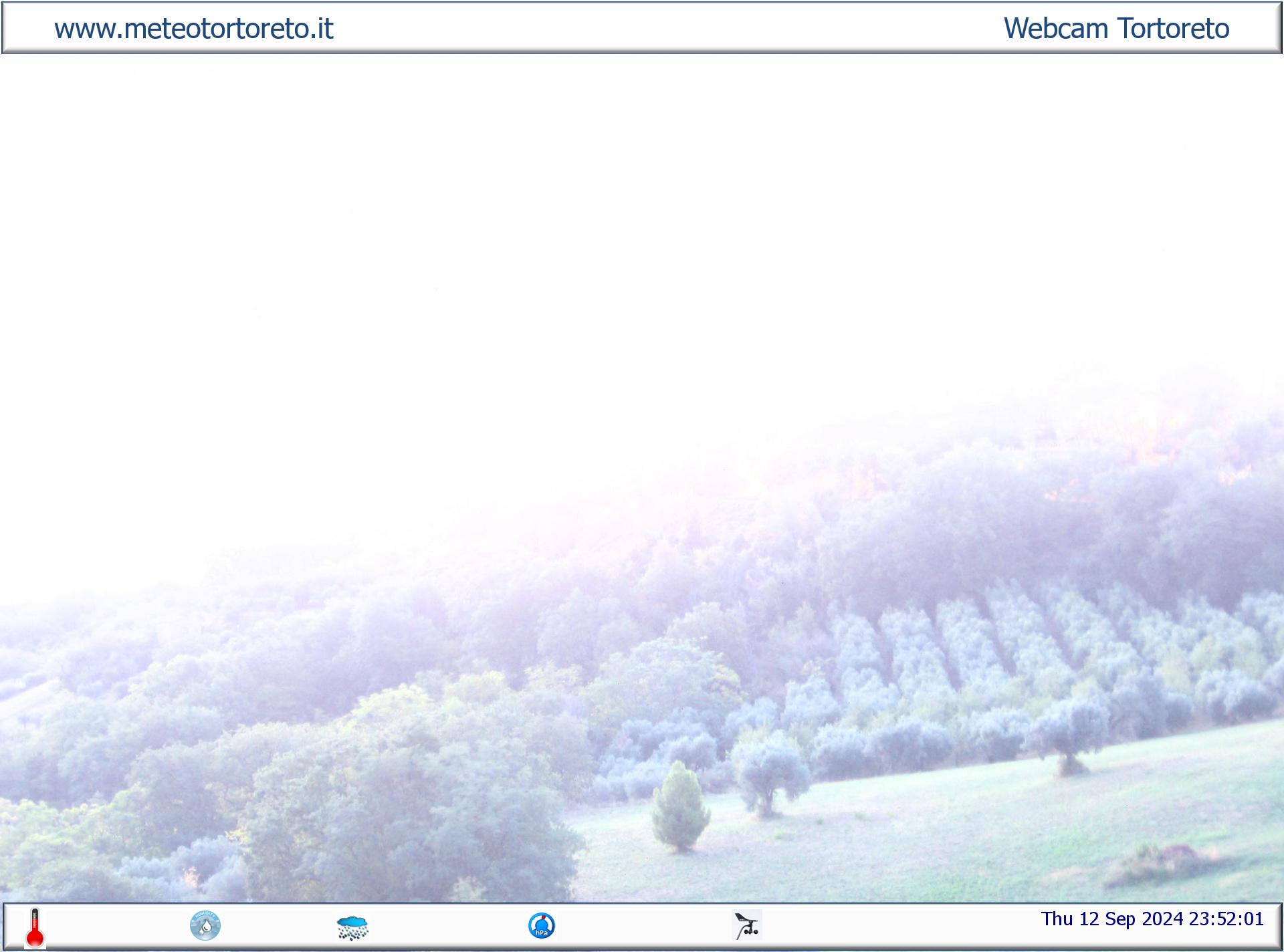Open the www.meteotortoreto.it website text

pyautogui.click(x=194, y=29)
